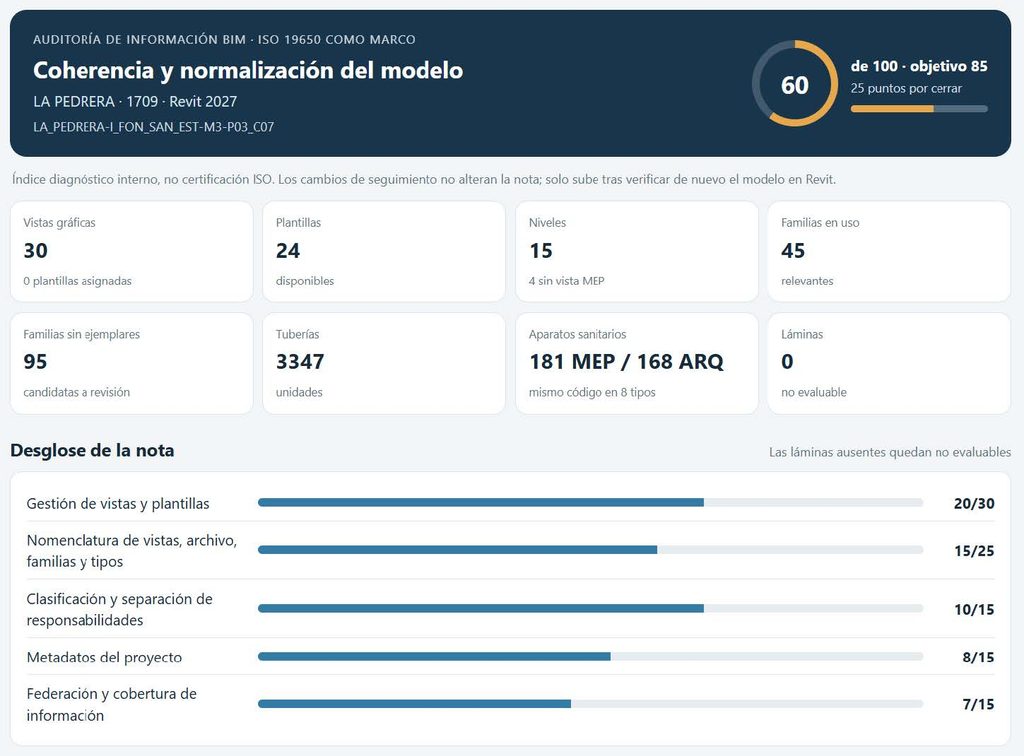Click the text "de 100 · objetivo 85"

919,66
